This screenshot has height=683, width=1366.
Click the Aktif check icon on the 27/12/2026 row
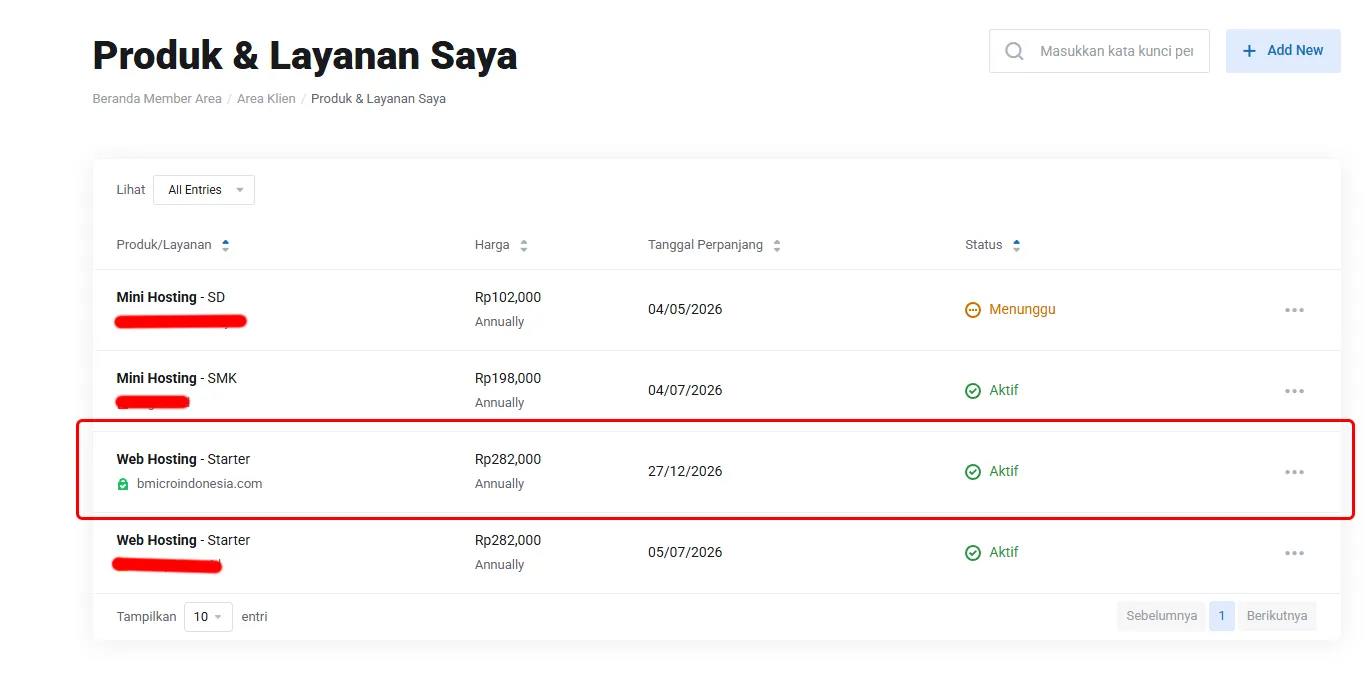point(973,472)
